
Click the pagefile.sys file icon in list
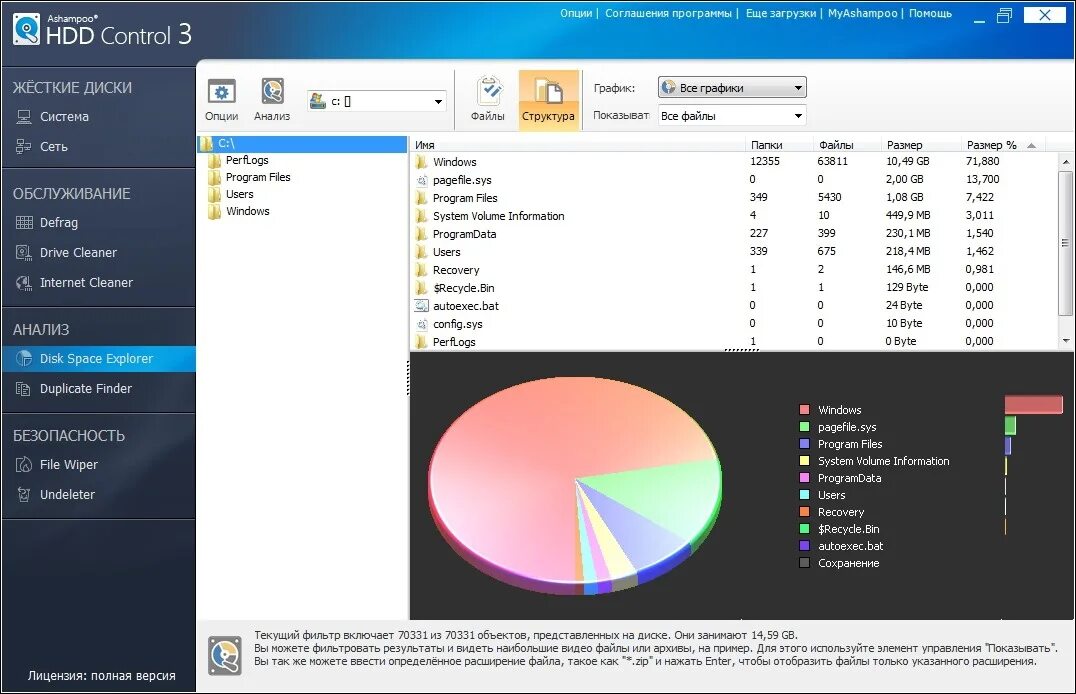pos(421,181)
